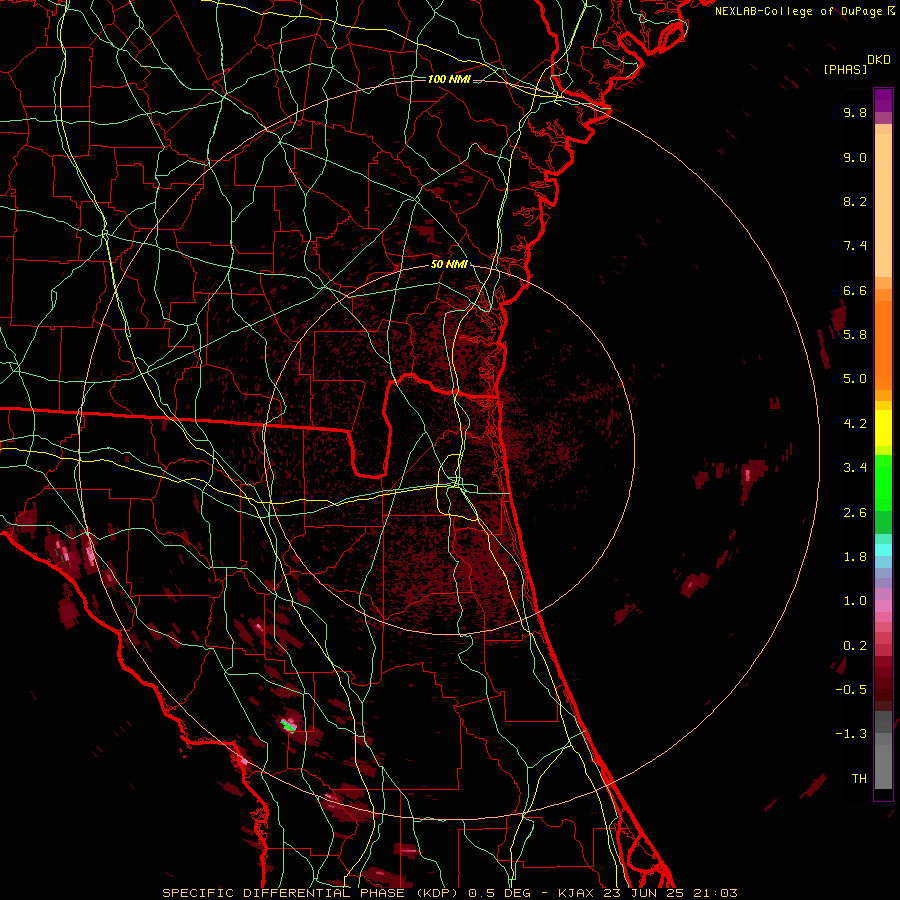Viewport: 900px width, 900px height.
Task: Click the 5.0 scale value
Action: click(x=855, y=379)
